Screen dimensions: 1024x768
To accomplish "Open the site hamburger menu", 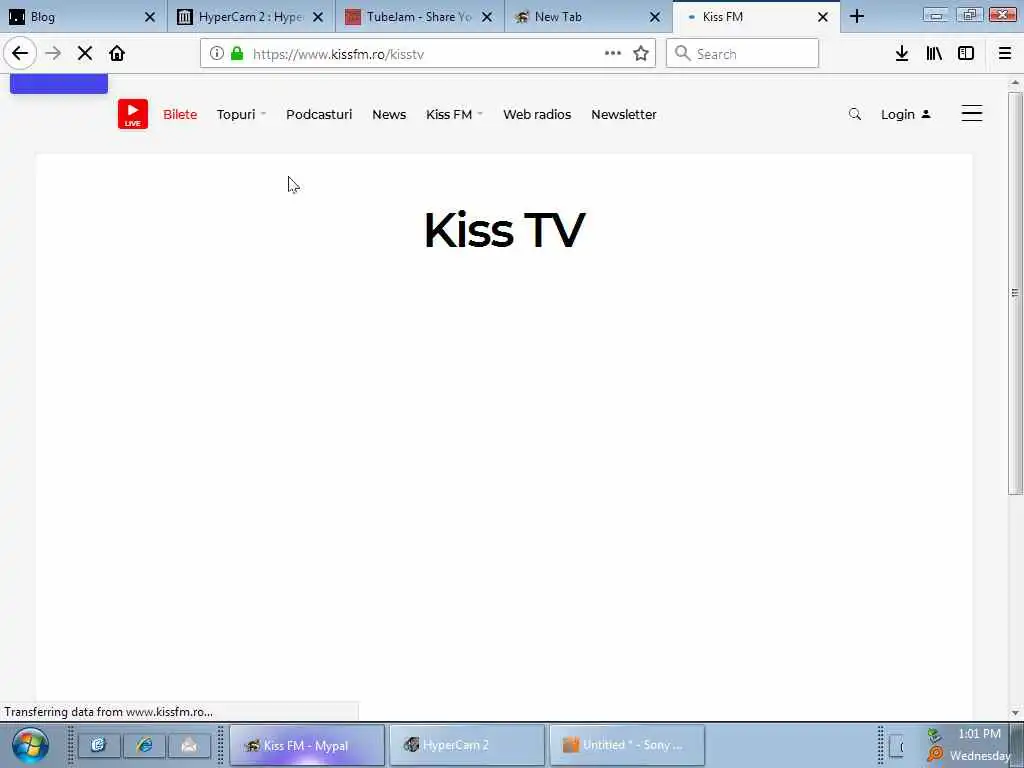I will [x=972, y=114].
